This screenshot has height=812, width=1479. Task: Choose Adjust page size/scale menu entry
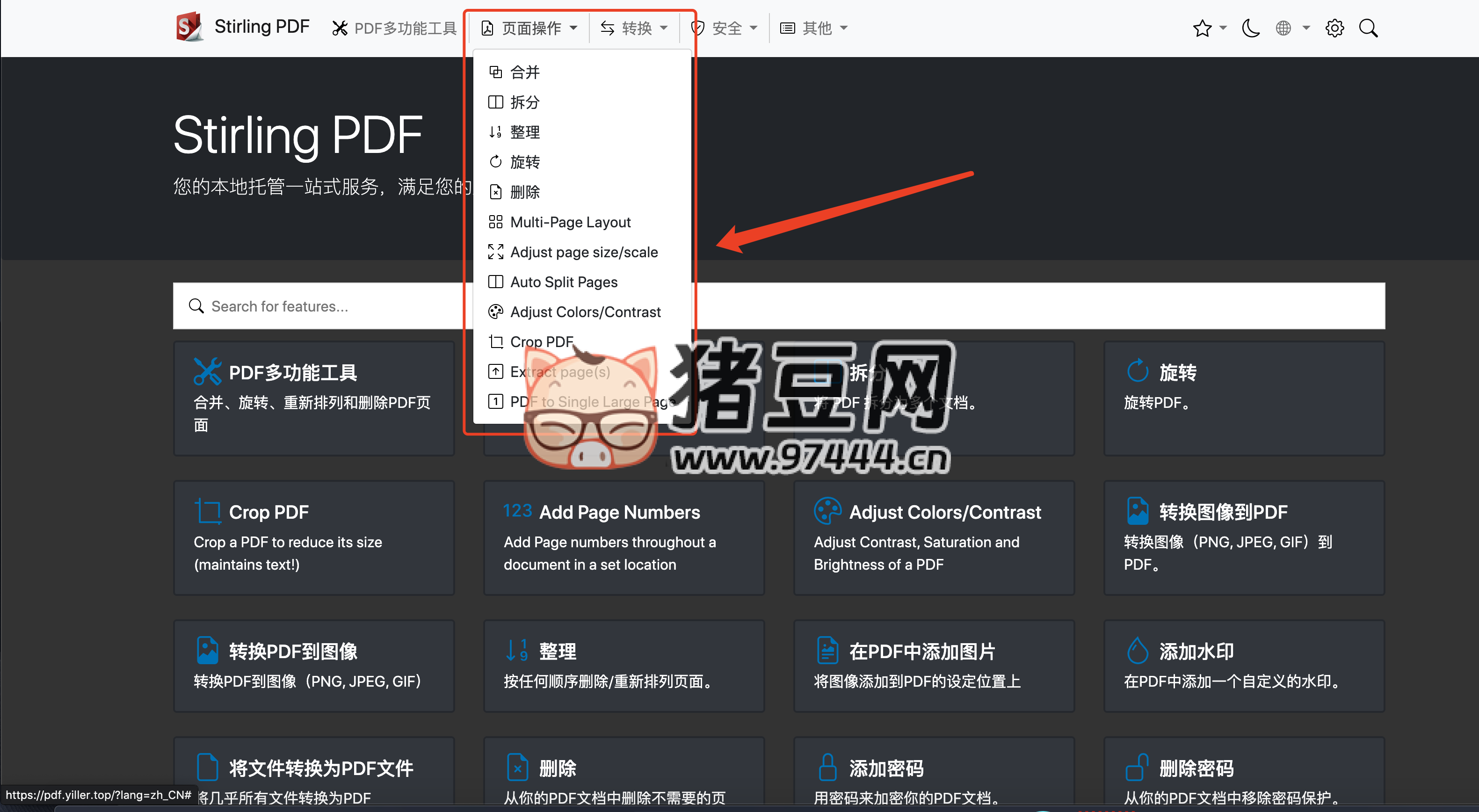[582, 252]
